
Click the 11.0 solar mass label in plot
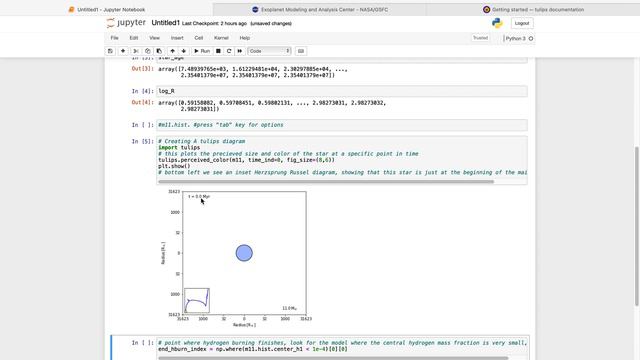coord(289,308)
